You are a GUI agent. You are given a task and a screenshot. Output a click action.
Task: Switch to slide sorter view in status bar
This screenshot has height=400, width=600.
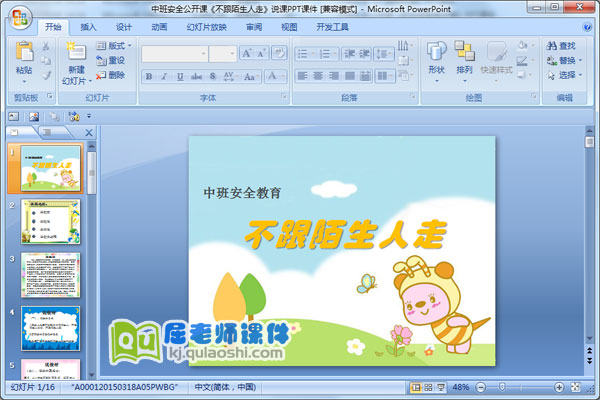tap(427, 387)
